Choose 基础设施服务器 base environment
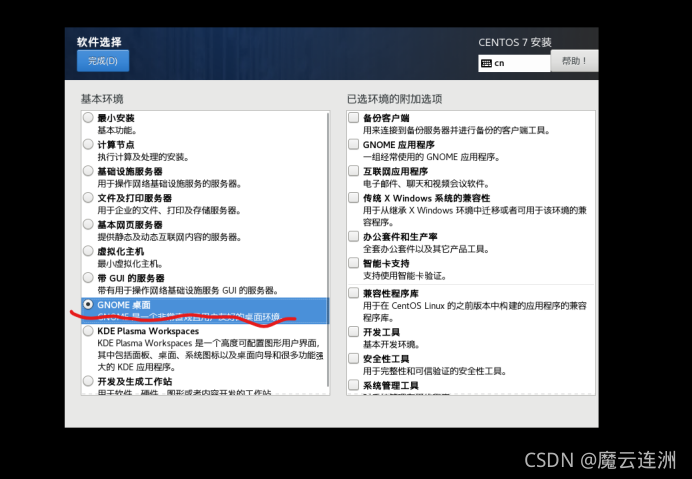Viewport: 692px width, 479px height. point(88,171)
